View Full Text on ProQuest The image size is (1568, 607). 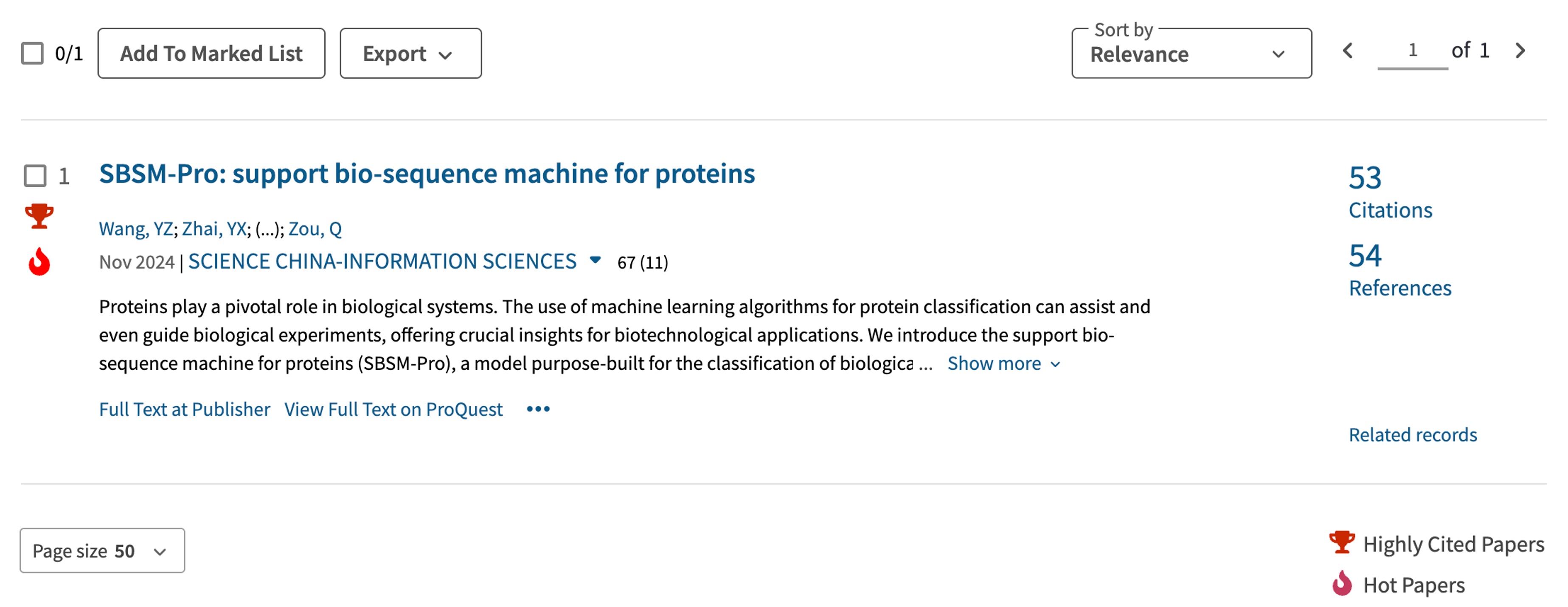393,409
